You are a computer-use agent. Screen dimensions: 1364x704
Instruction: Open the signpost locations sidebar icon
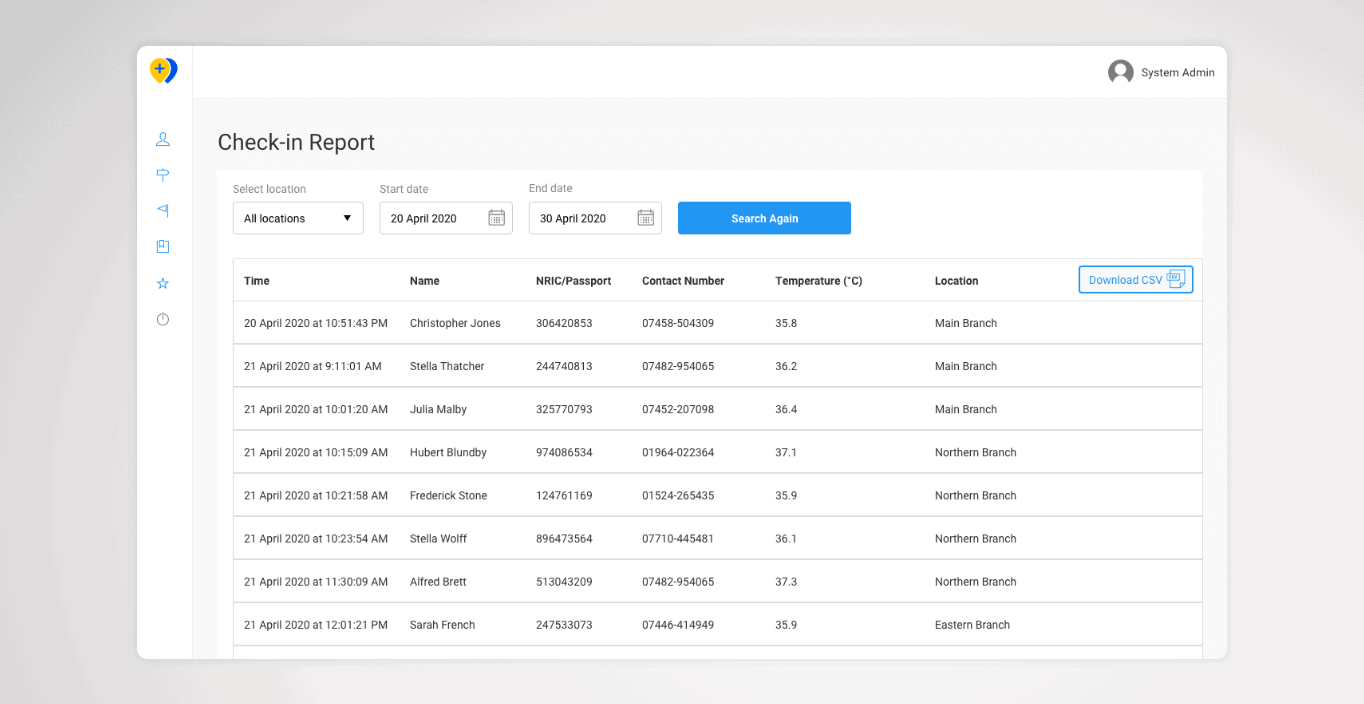(x=163, y=175)
